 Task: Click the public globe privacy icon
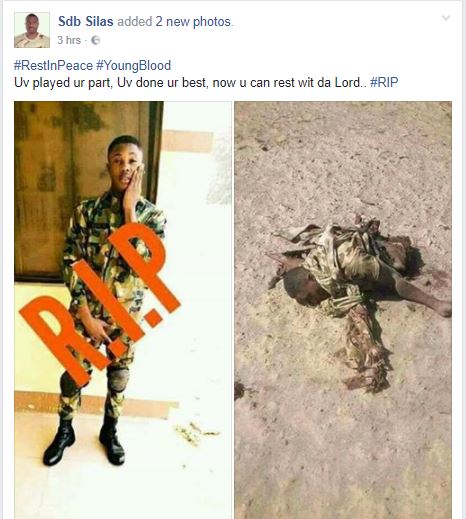click(96, 40)
